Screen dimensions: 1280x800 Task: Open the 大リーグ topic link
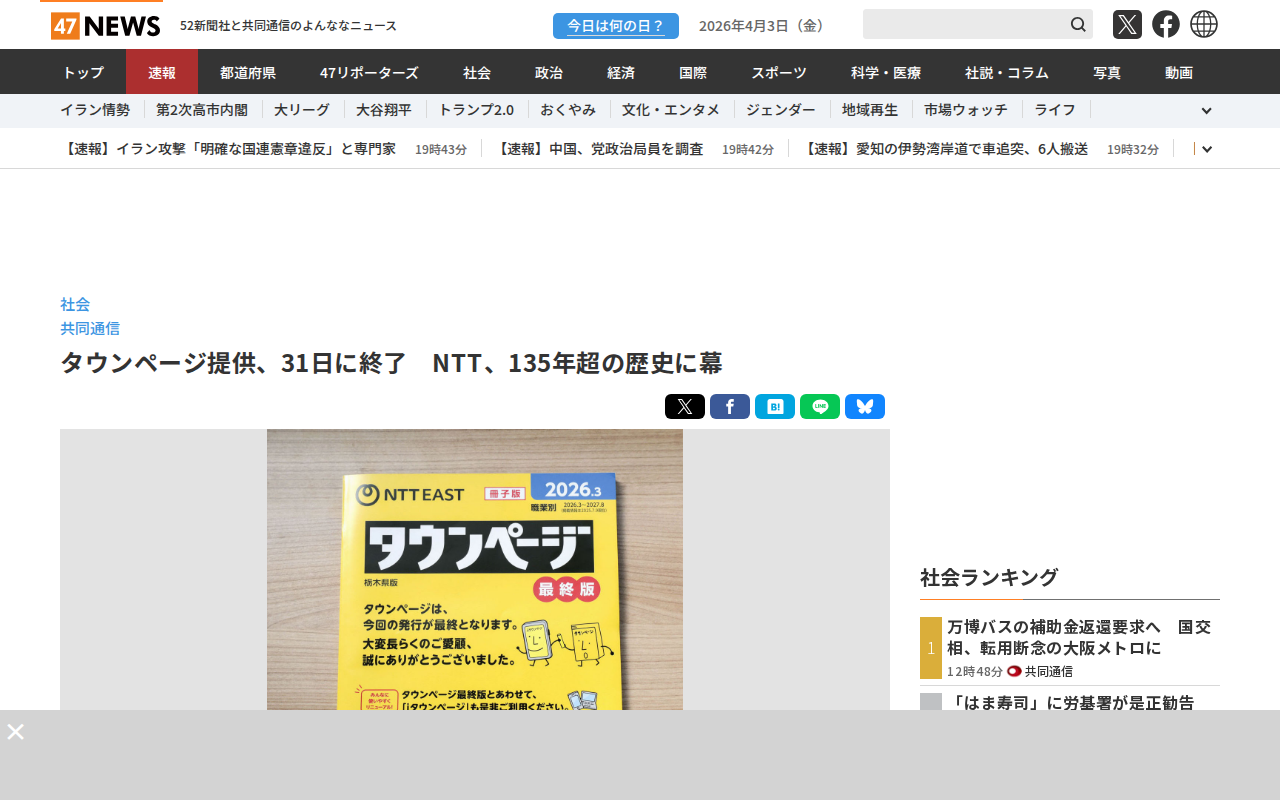coord(302,110)
